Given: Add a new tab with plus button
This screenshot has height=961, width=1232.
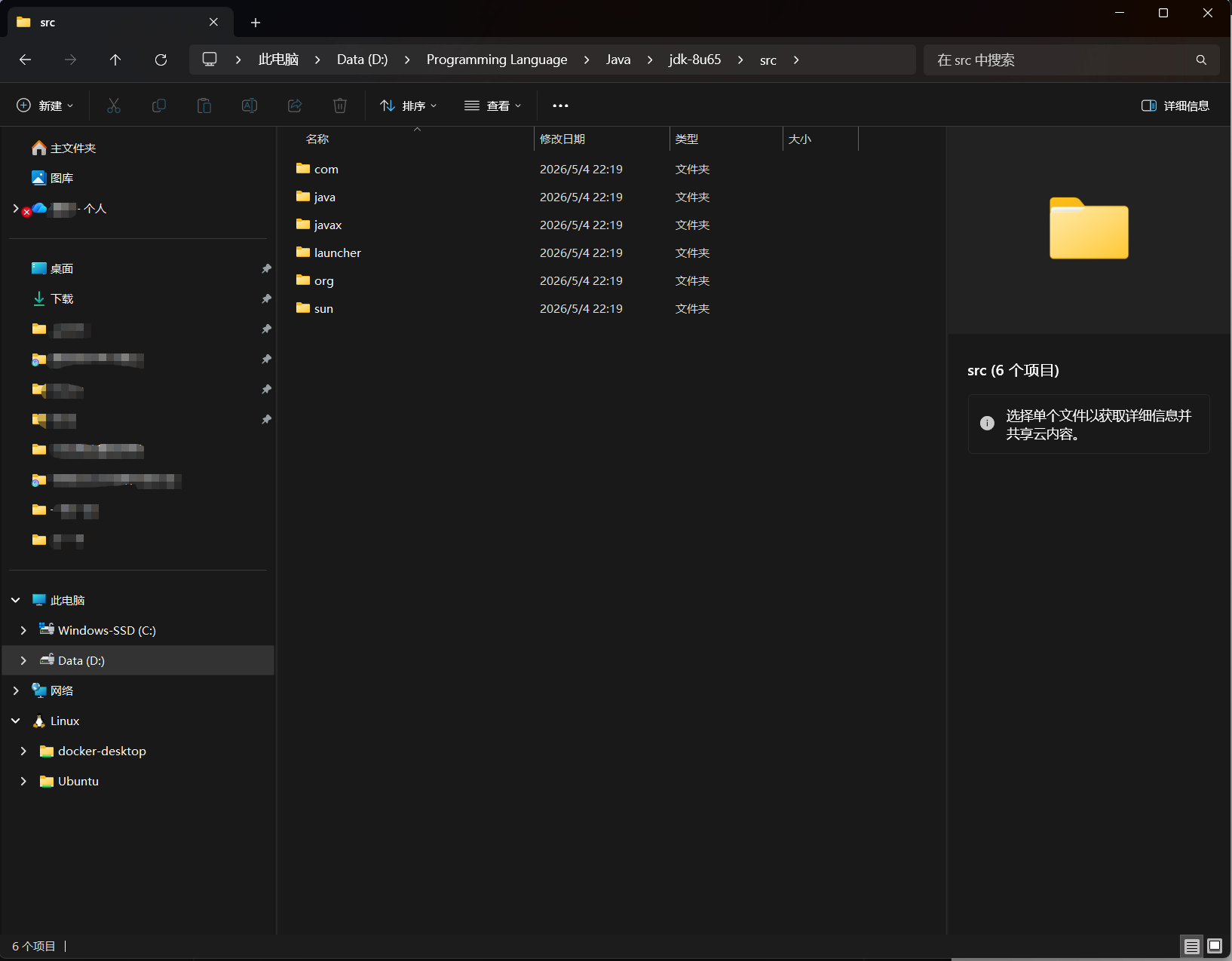Looking at the screenshot, I should coord(256,23).
